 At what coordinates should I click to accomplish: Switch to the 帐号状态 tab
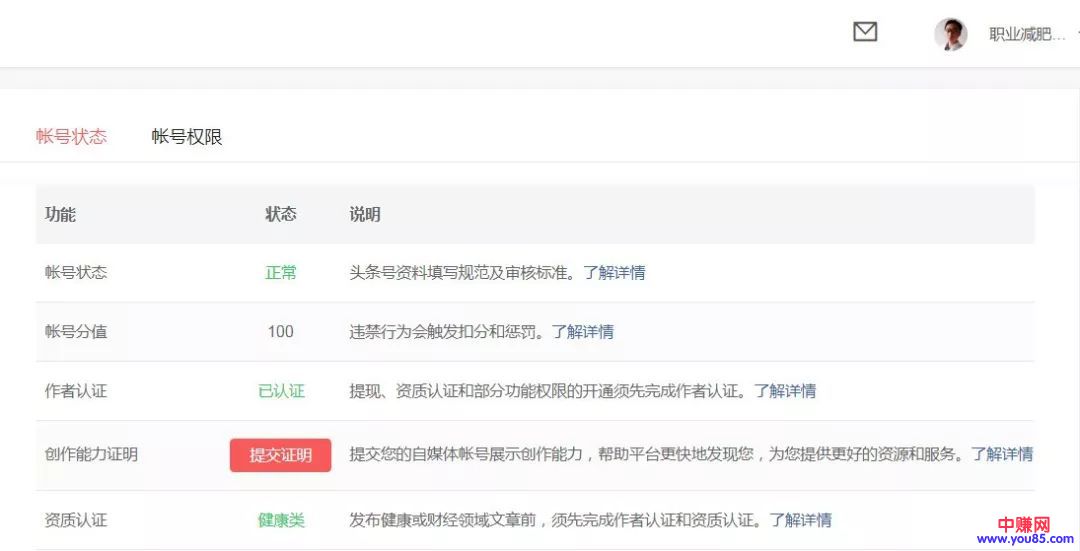pyautogui.click(x=71, y=137)
